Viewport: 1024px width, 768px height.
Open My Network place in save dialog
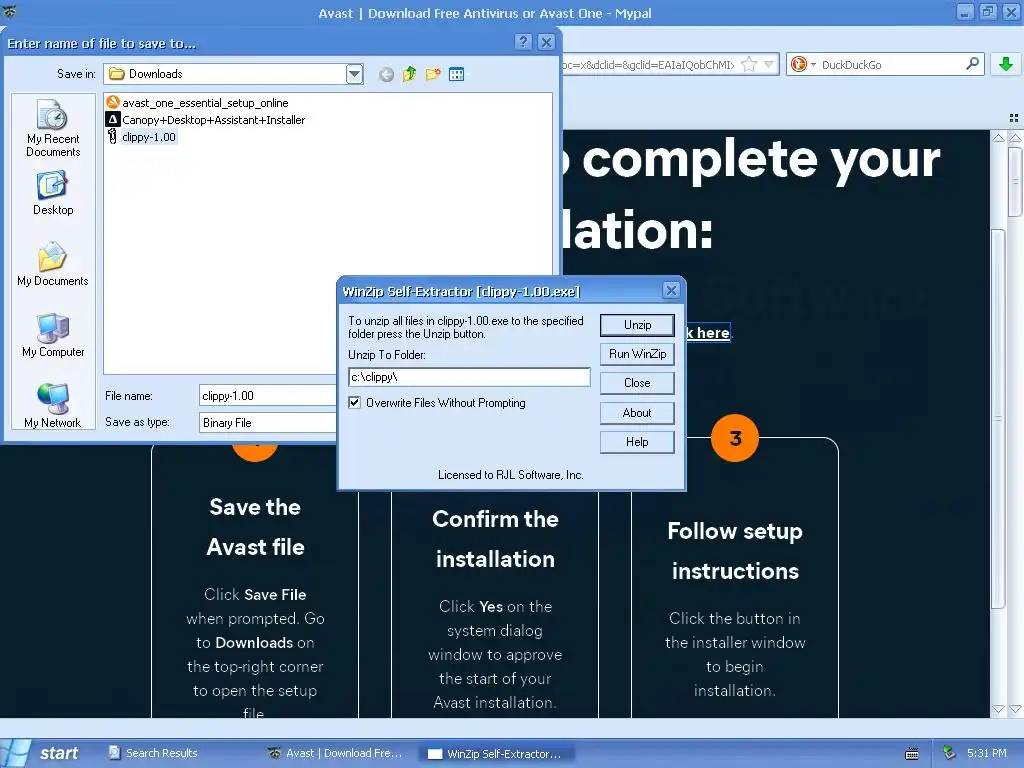tap(53, 406)
